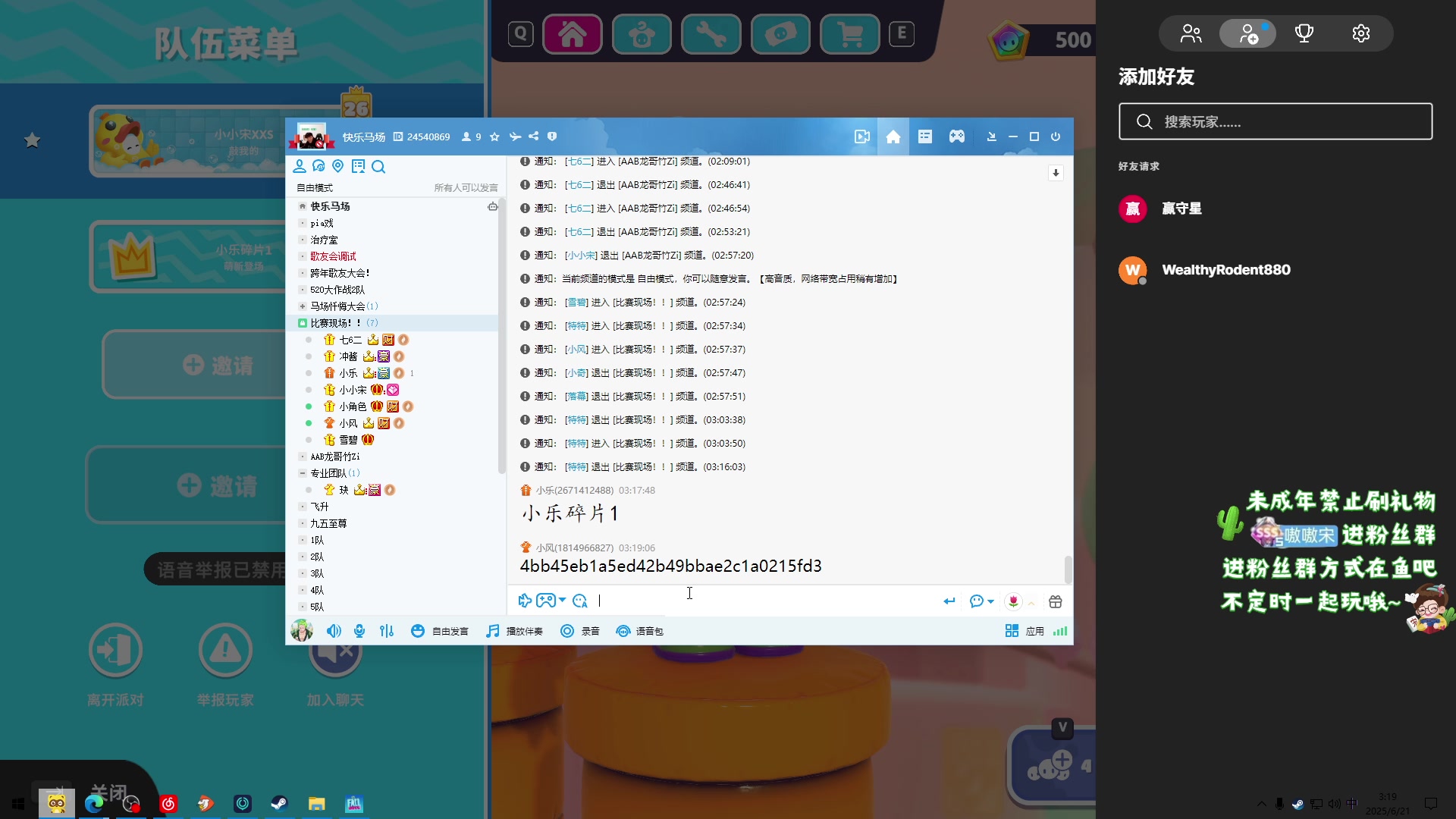Image resolution: width=1456 pixels, height=819 pixels.
Task: Click own avatar in YY bottom bar
Action: coord(302,630)
